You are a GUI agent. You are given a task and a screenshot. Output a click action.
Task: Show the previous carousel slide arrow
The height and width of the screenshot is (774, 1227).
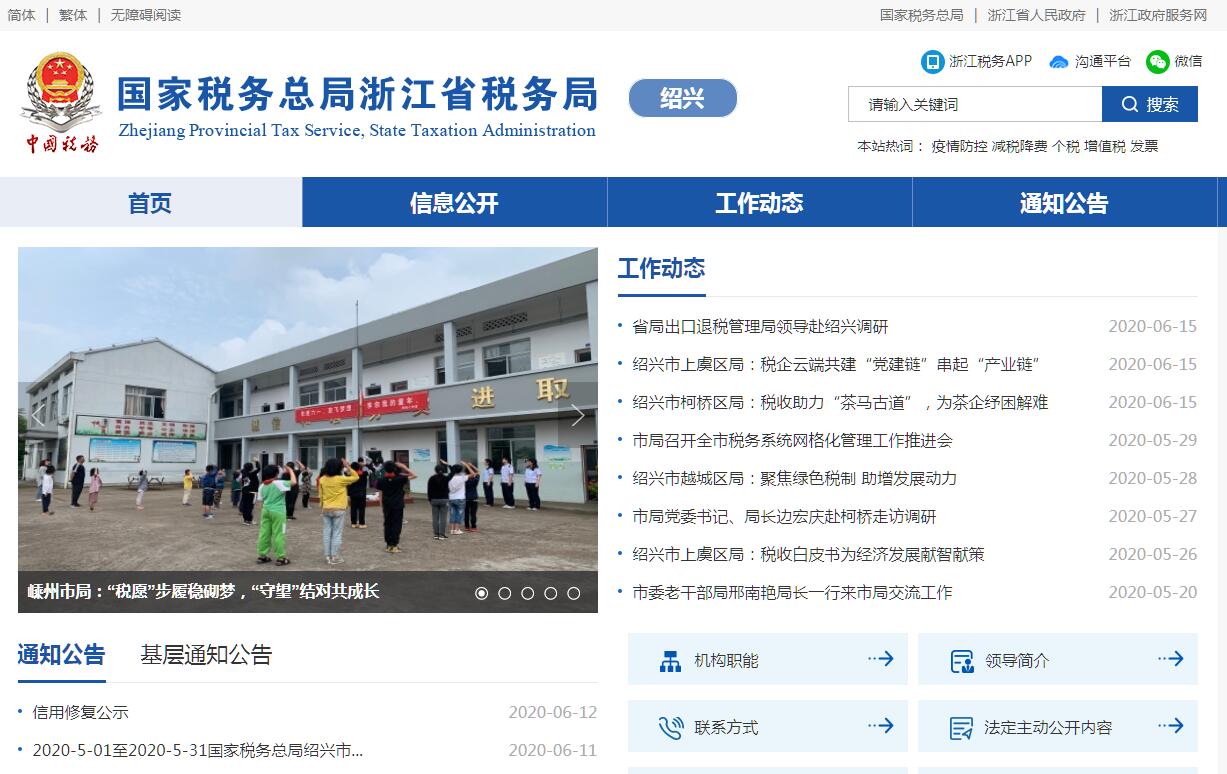point(38,416)
